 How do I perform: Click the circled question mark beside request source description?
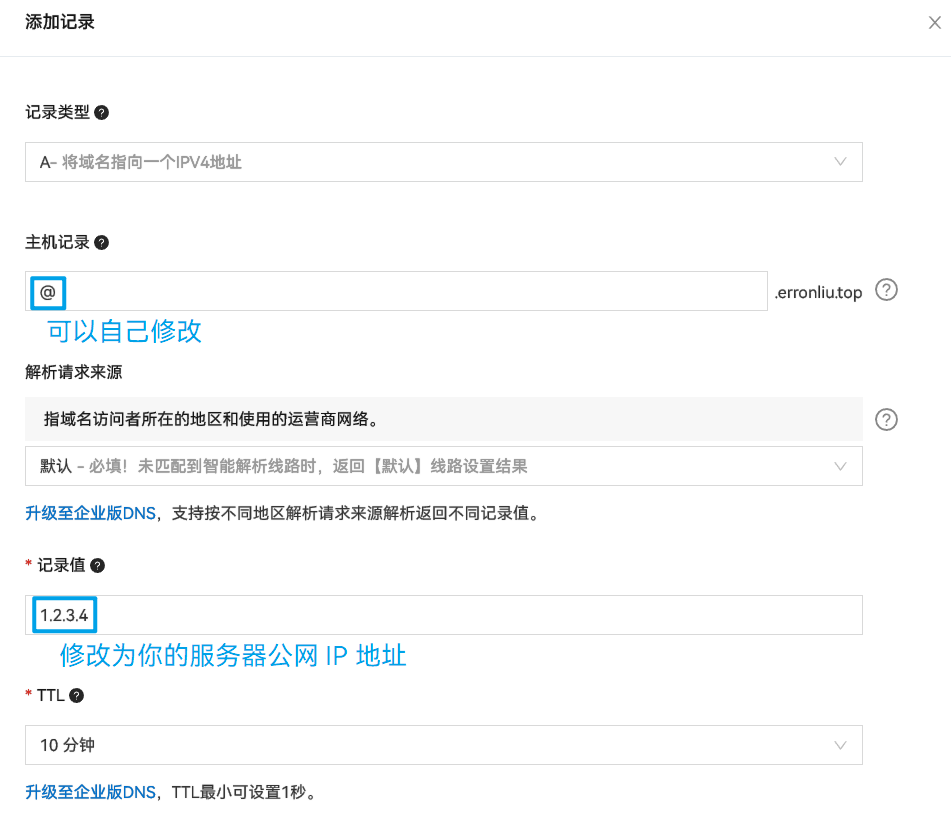(886, 419)
